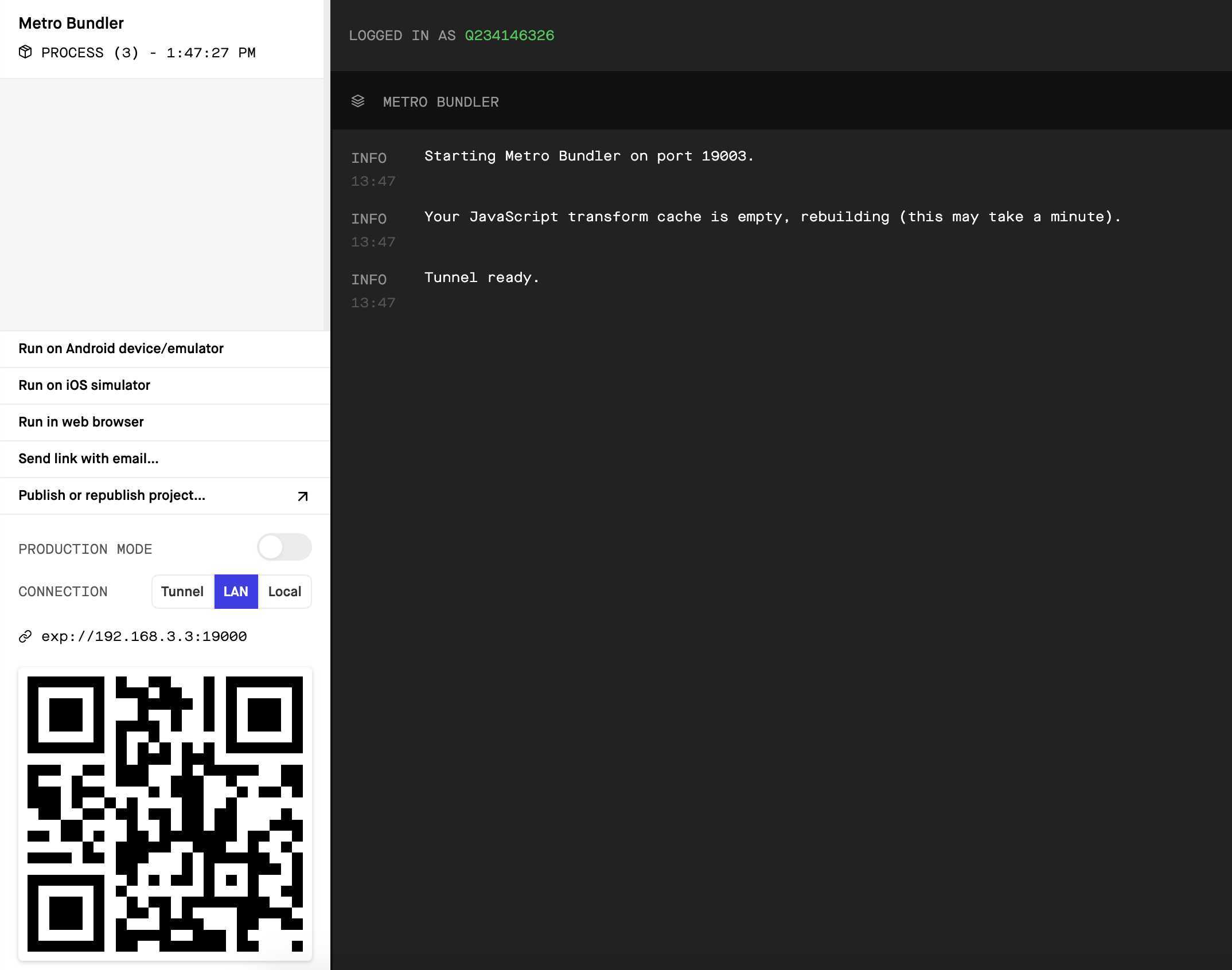Click the link icon beside the exp URL

25,637
